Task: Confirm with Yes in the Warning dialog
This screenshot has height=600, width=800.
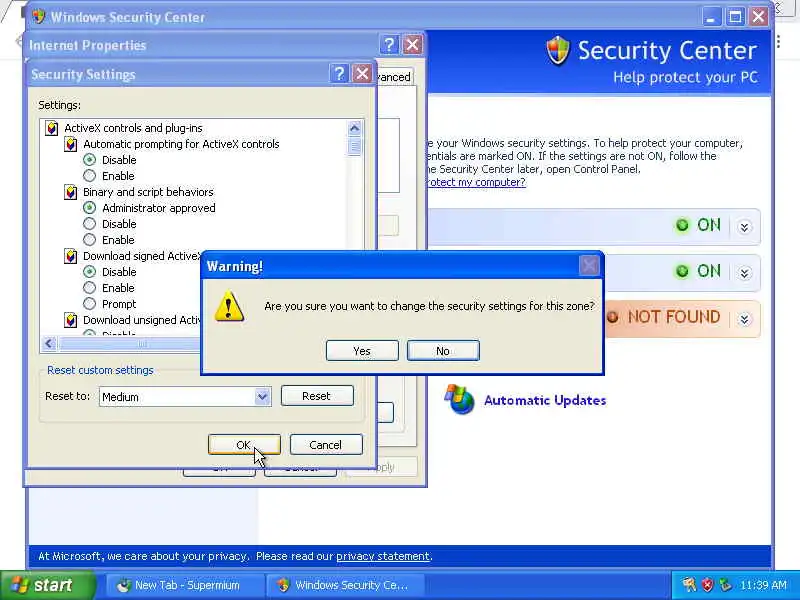Action: pyautogui.click(x=362, y=351)
